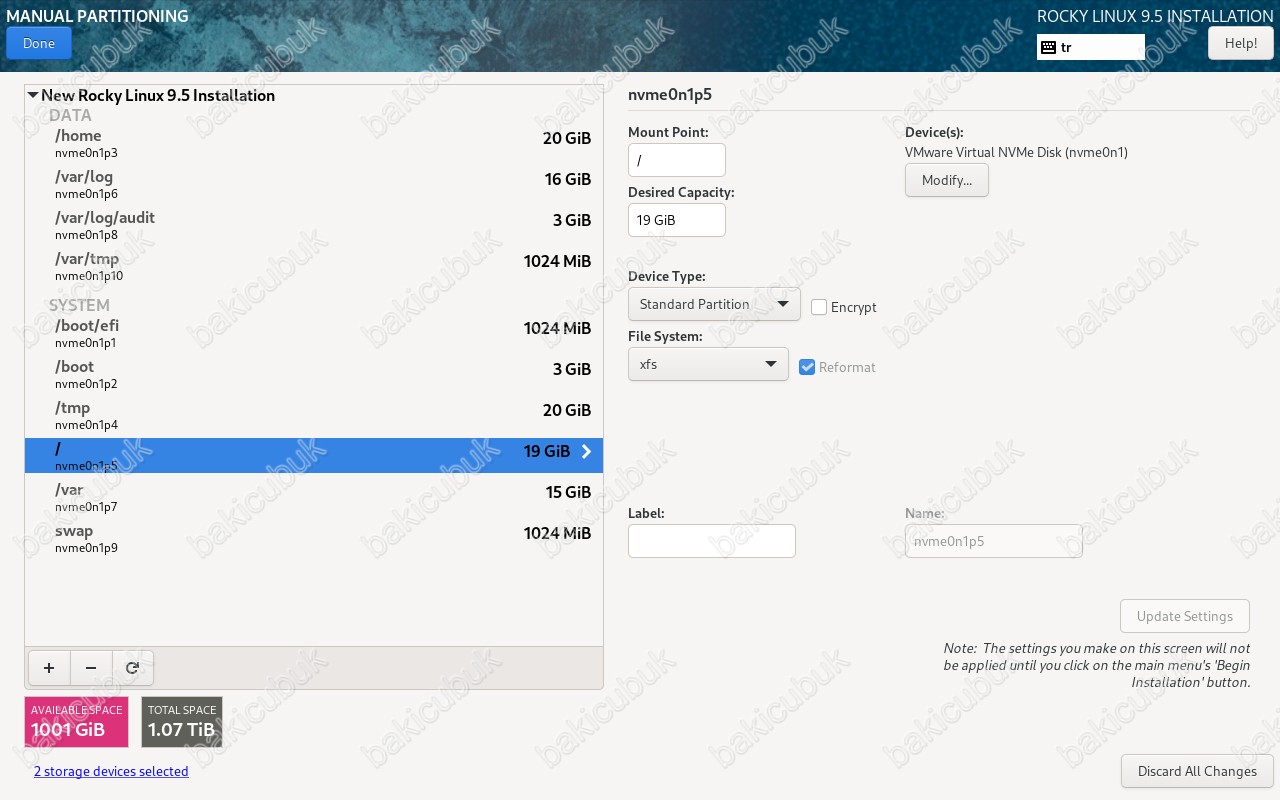Image resolution: width=1280 pixels, height=800 pixels.
Task: Click the SYSTEM section header
Action: (x=79, y=305)
